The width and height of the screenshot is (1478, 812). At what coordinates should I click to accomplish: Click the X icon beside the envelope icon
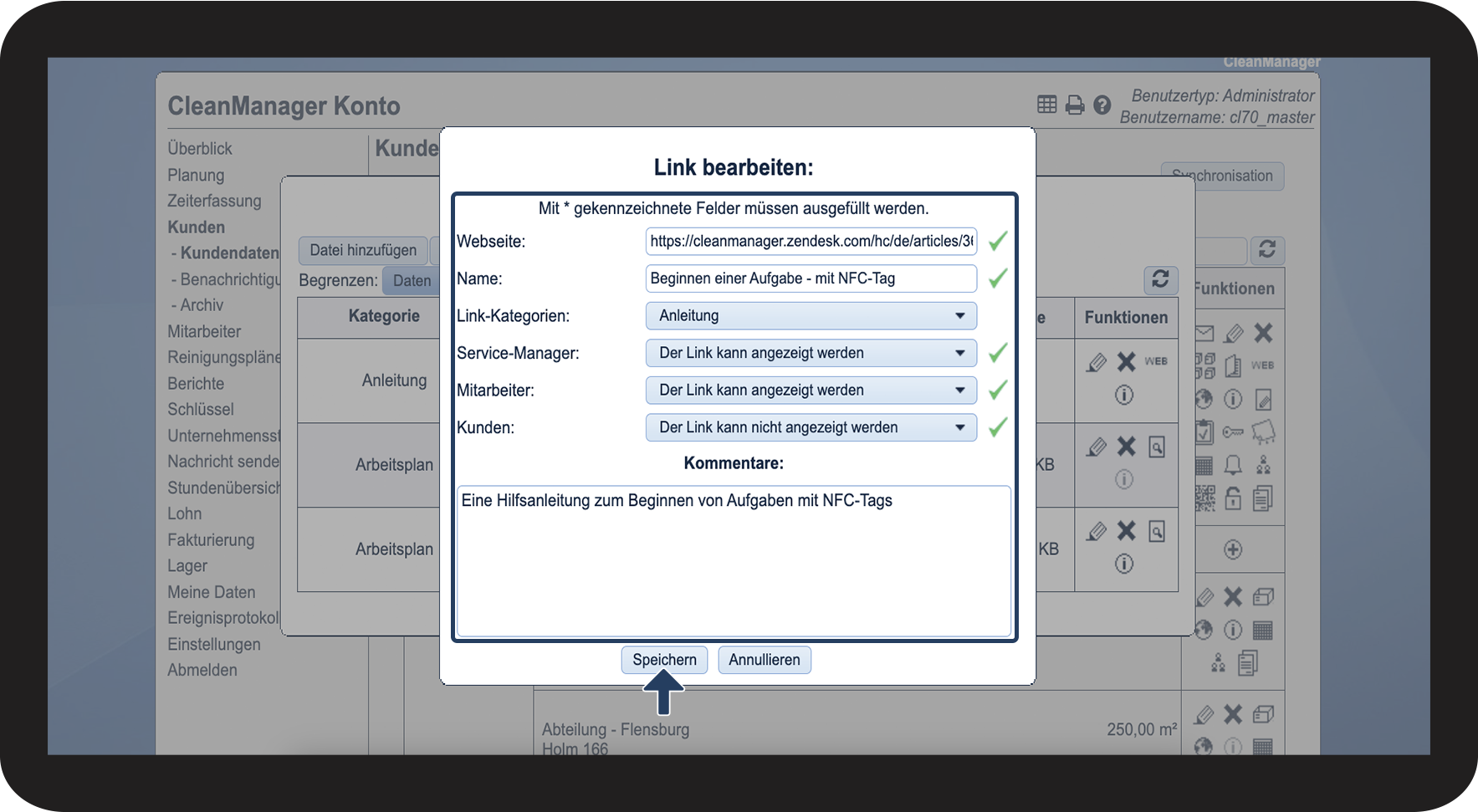tap(1263, 333)
